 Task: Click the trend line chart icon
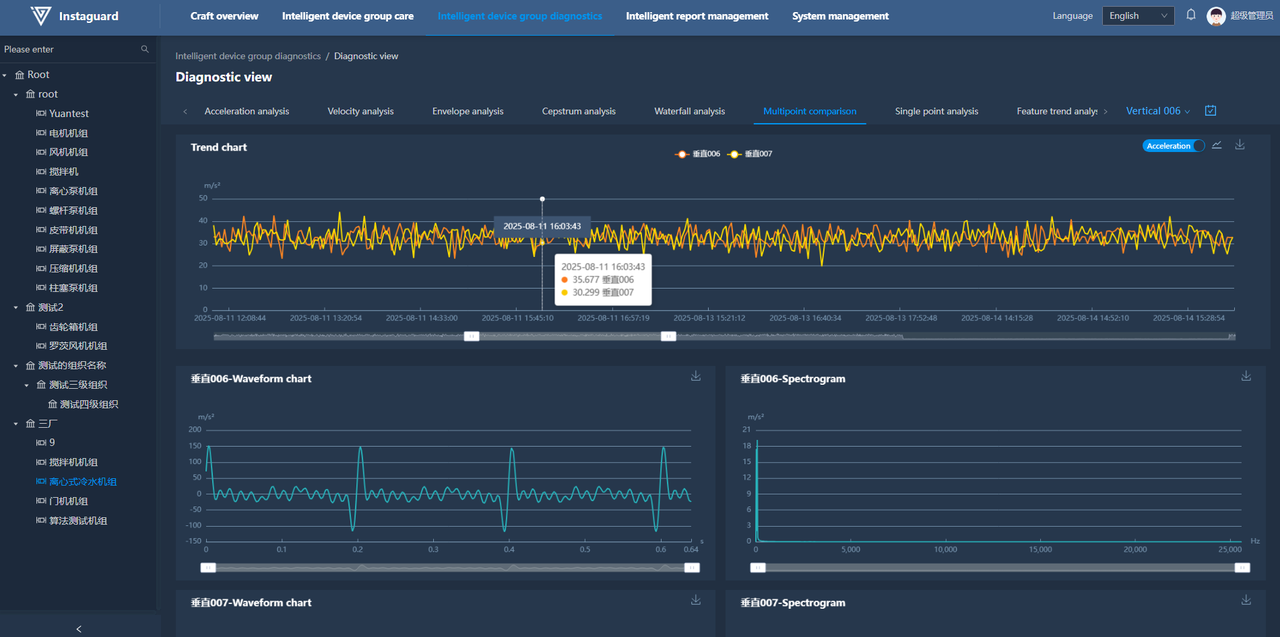1217,145
